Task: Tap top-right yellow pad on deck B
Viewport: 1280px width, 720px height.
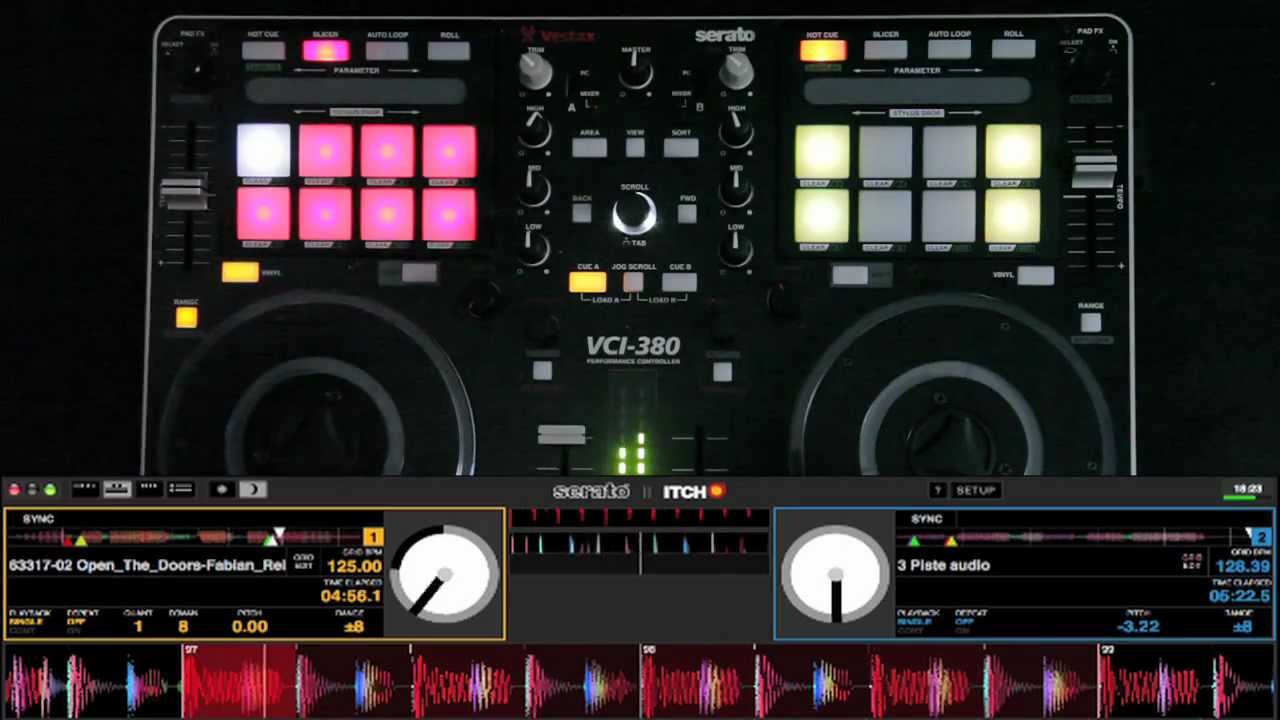Action: coord(1012,151)
